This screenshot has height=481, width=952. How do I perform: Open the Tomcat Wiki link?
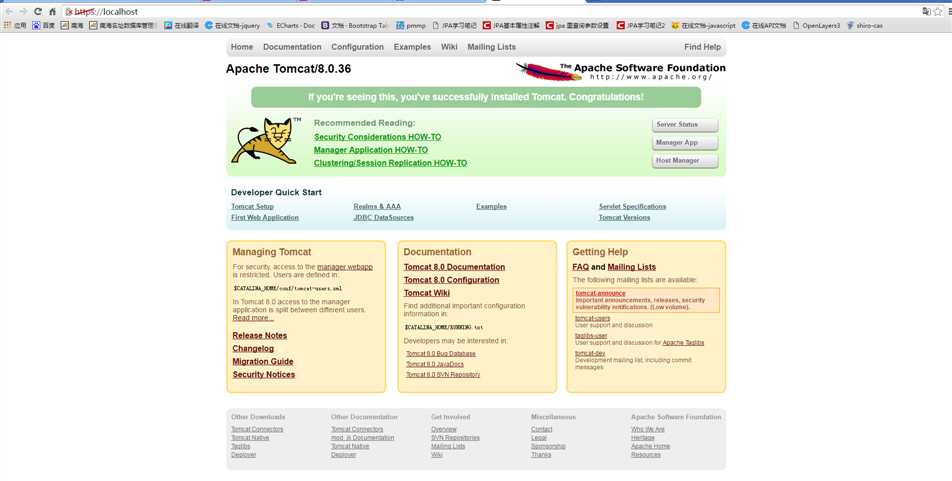(427, 293)
